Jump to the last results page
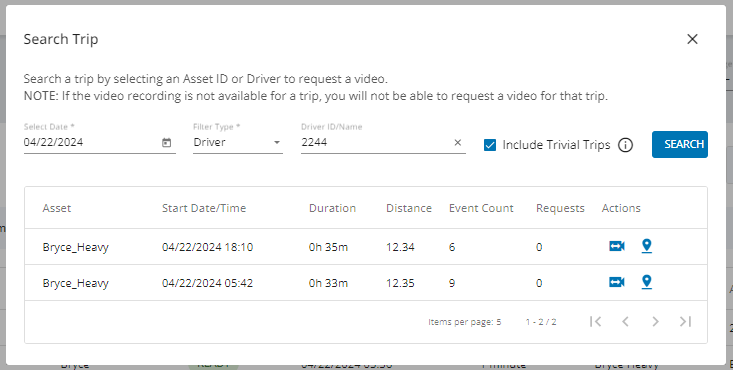The width and height of the screenshot is (733, 370). tap(685, 321)
